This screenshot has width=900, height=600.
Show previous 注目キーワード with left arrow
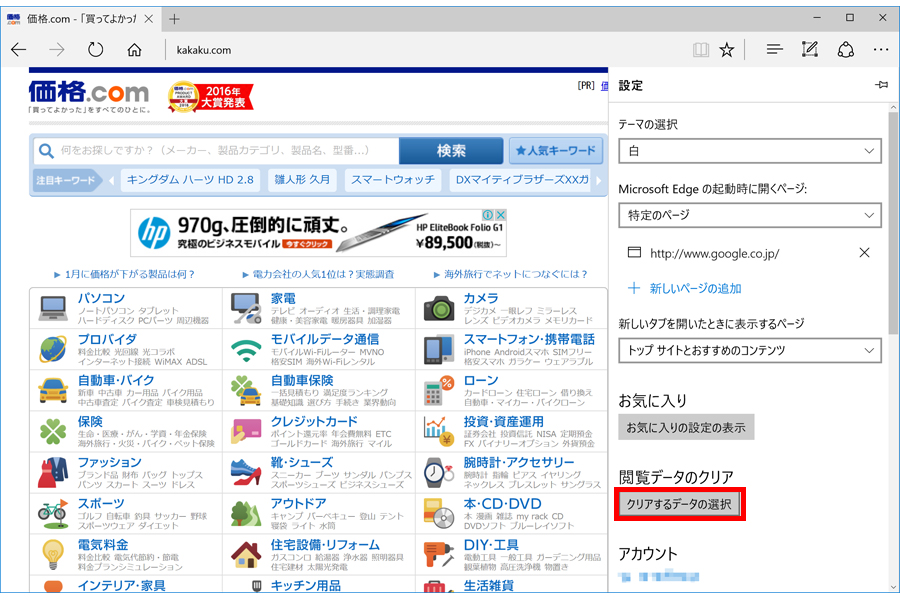(x=111, y=180)
